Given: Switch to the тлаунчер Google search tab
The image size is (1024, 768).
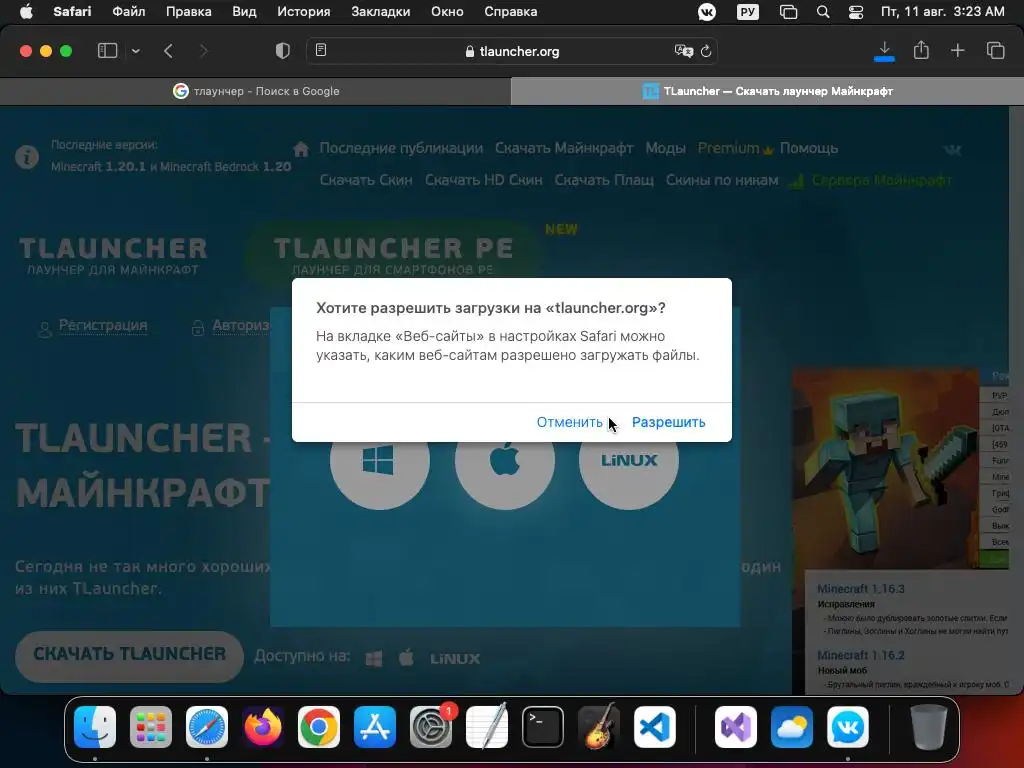Looking at the screenshot, I should (255, 91).
